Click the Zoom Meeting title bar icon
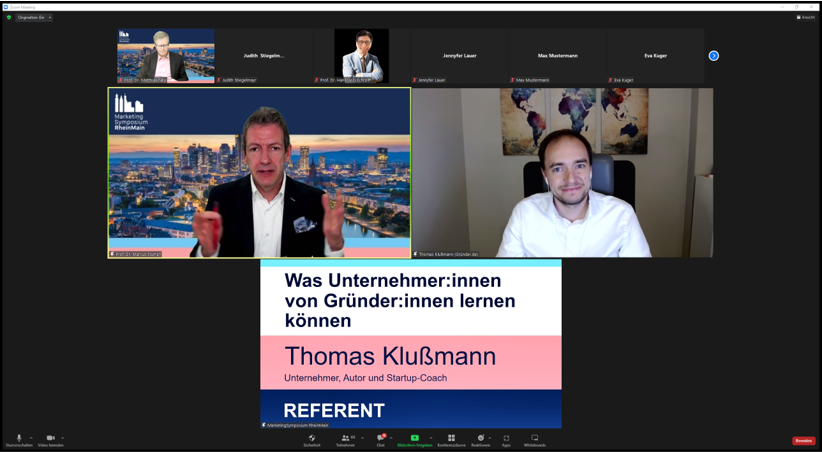The height and width of the screenshot is (452, 822). point(6,7)
